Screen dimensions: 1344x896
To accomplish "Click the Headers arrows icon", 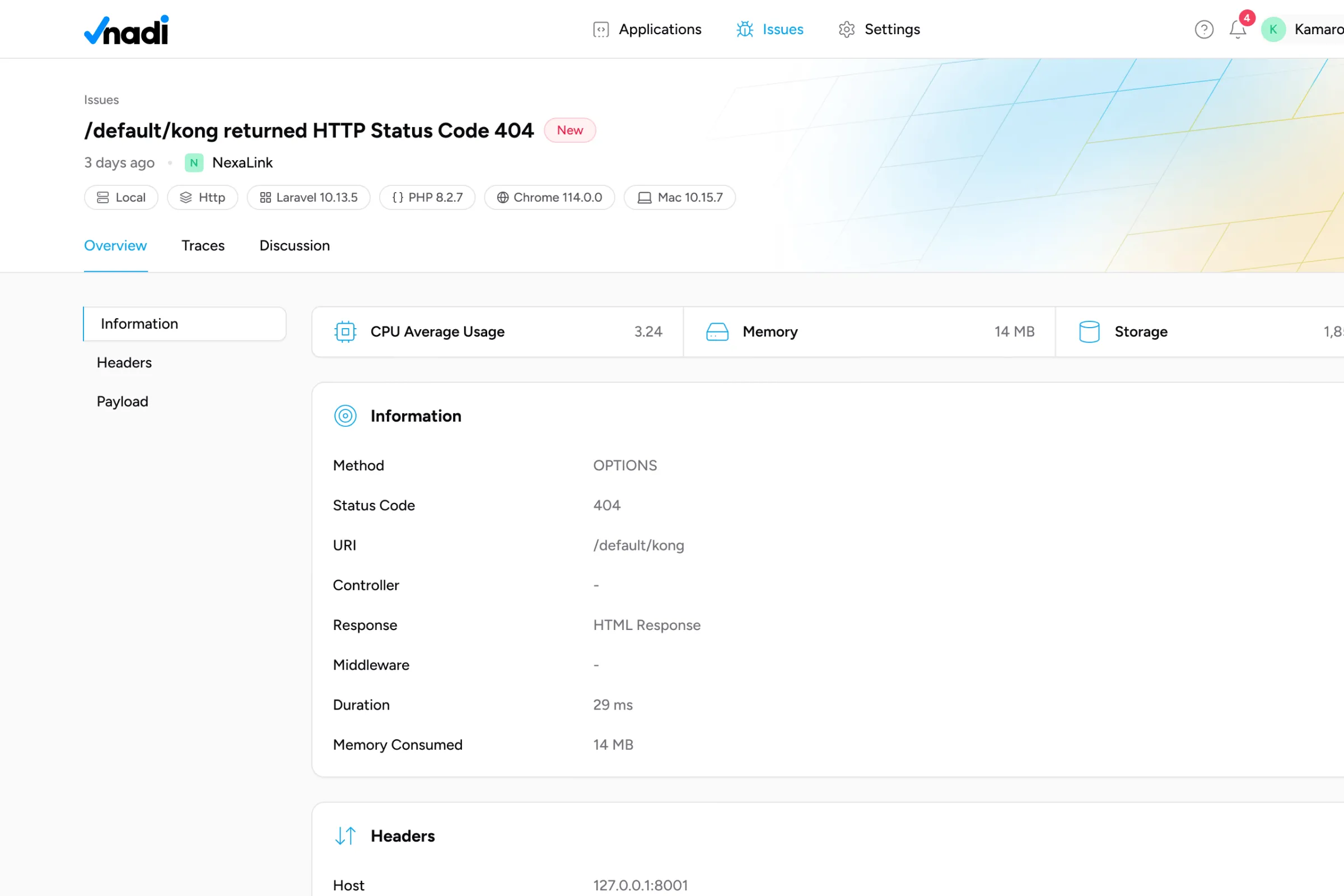I will (345, 836).
